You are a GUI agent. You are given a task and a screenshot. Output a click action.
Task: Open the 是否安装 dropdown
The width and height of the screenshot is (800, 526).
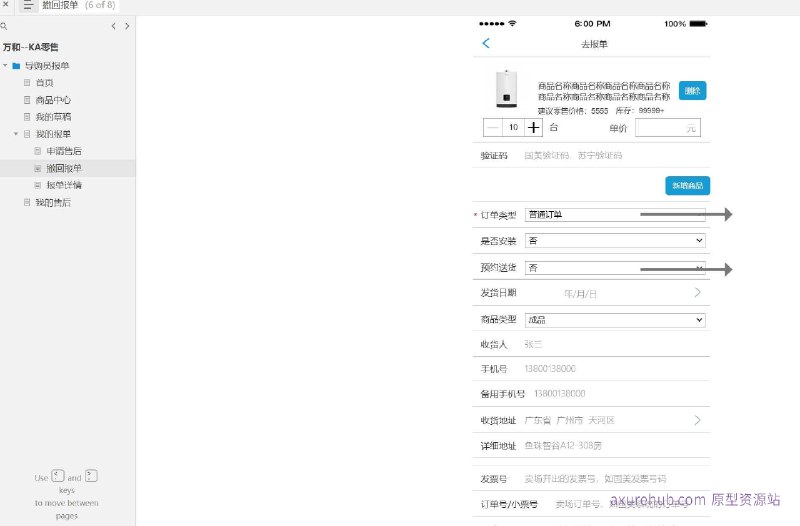(615, 240)
